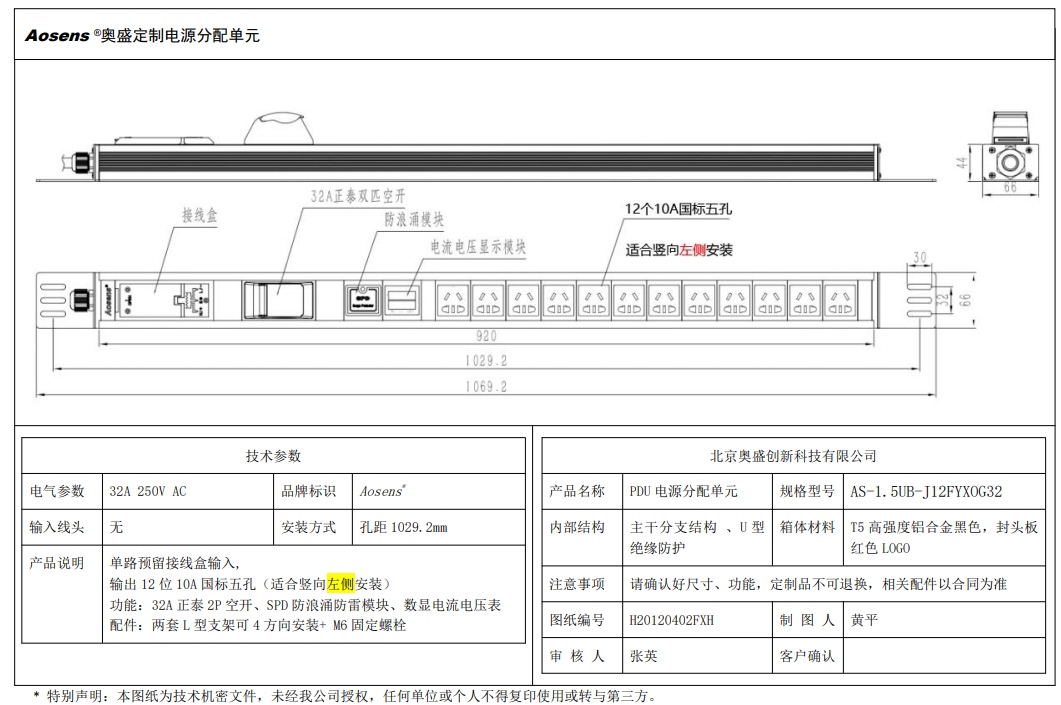Click the current voltage display module drawing
Image resolution: width=1061 pixels, height=705 pixels.
[x=402, y=300]
